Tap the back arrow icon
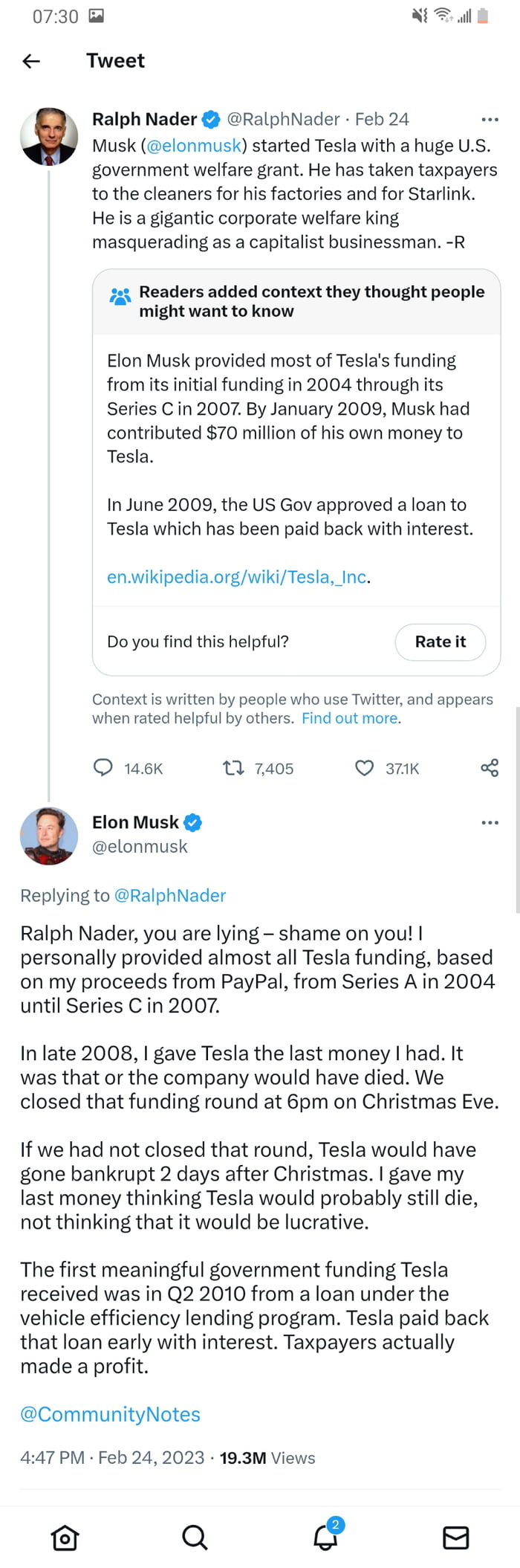 pos(31,61)
